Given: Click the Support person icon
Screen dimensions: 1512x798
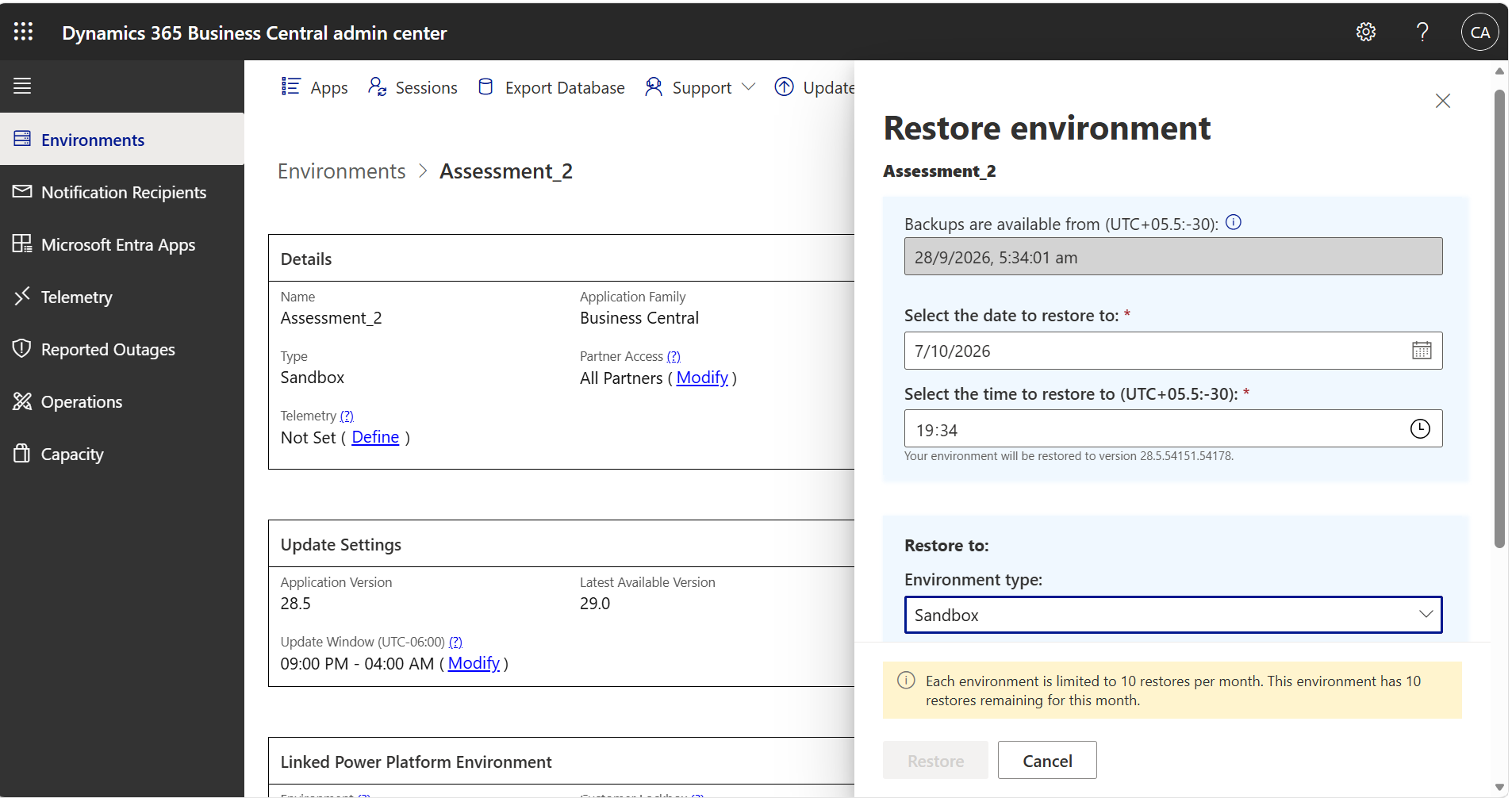Looking at the screenshot, I should click(653, 86).
